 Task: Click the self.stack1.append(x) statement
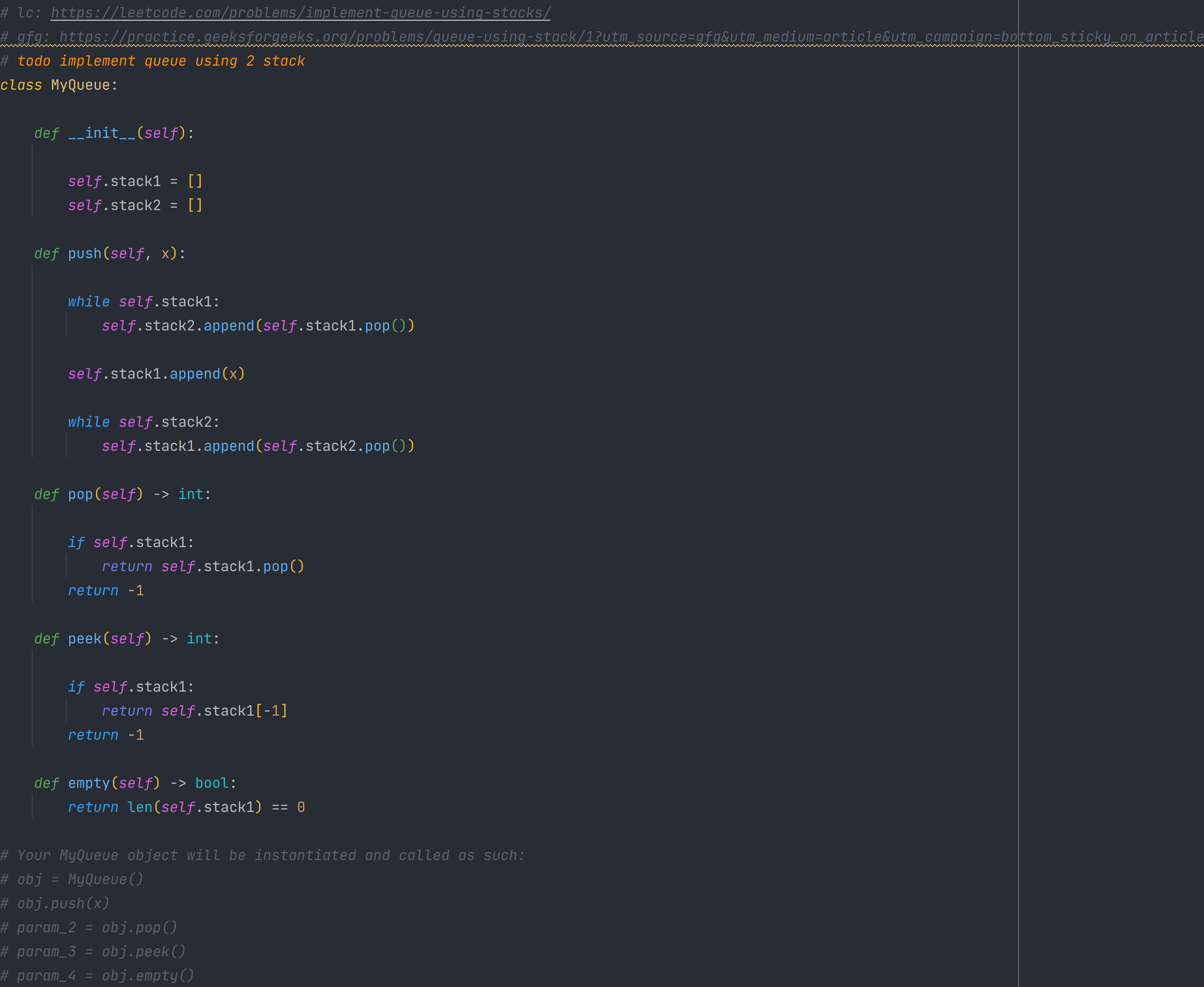(x=157, y=373)
